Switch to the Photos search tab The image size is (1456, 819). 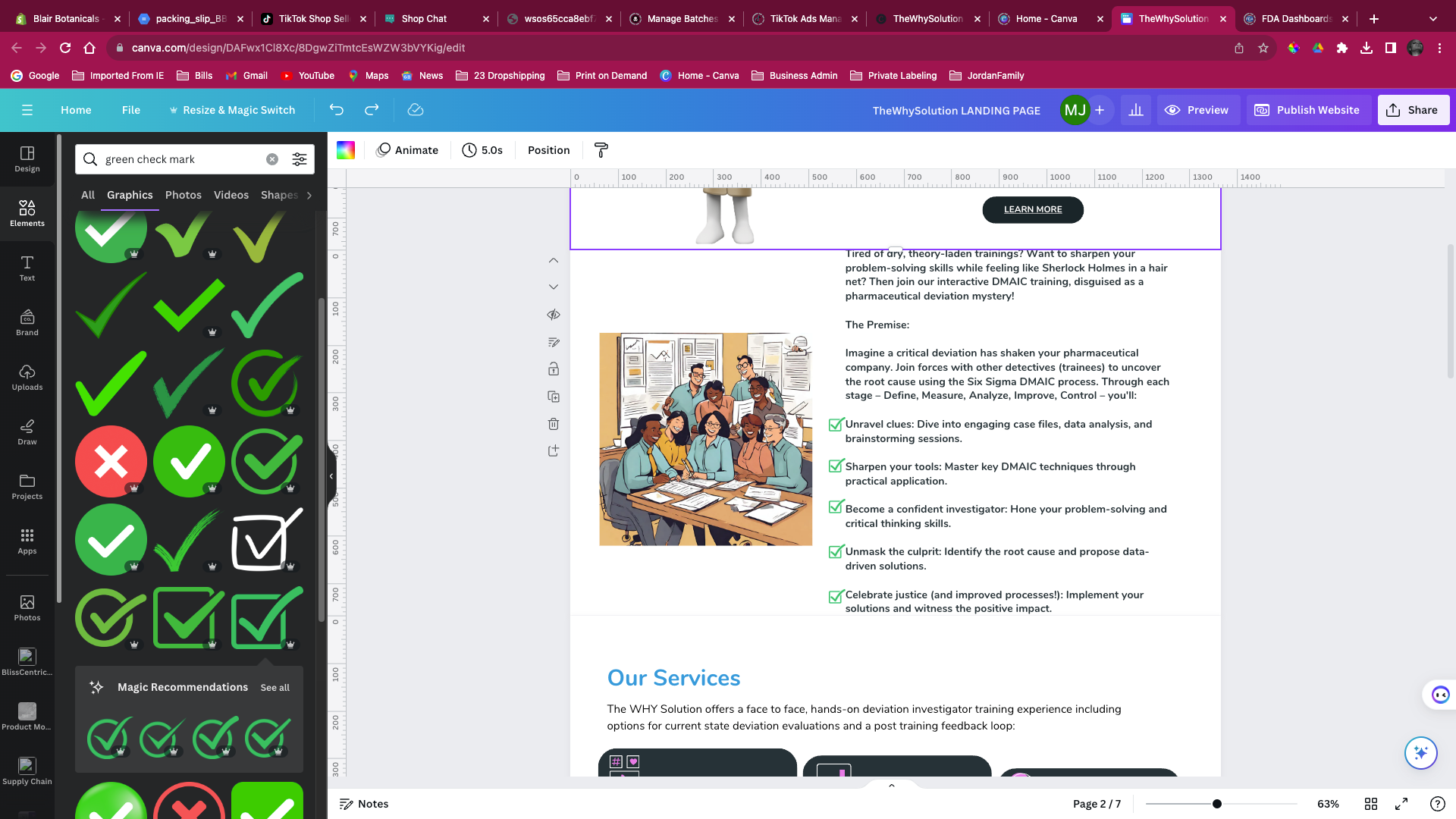pyautogui.click(x=184, y=195)
